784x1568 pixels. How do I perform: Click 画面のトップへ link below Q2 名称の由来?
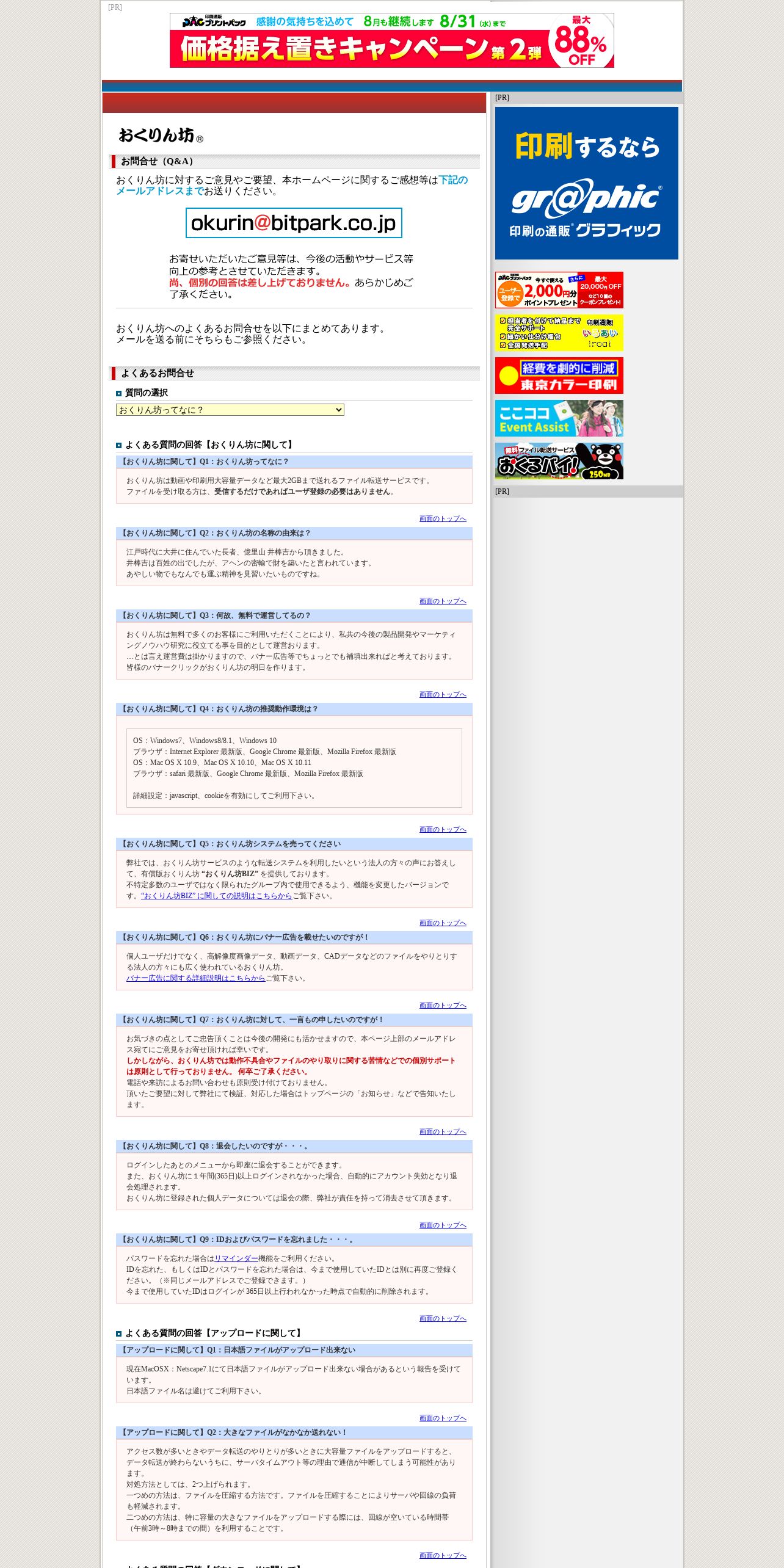point(443,601)
